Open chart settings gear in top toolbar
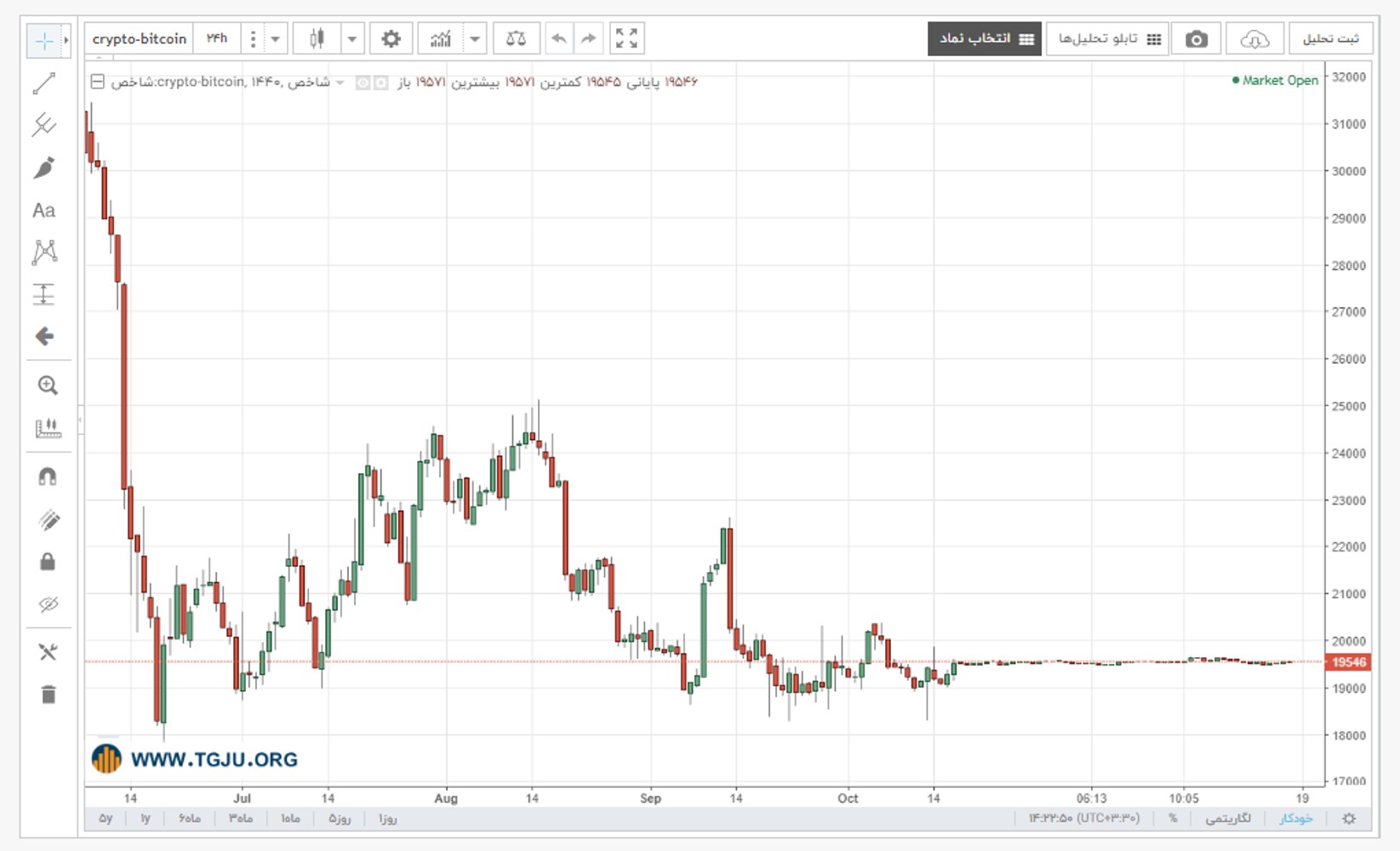 [391, 38]
